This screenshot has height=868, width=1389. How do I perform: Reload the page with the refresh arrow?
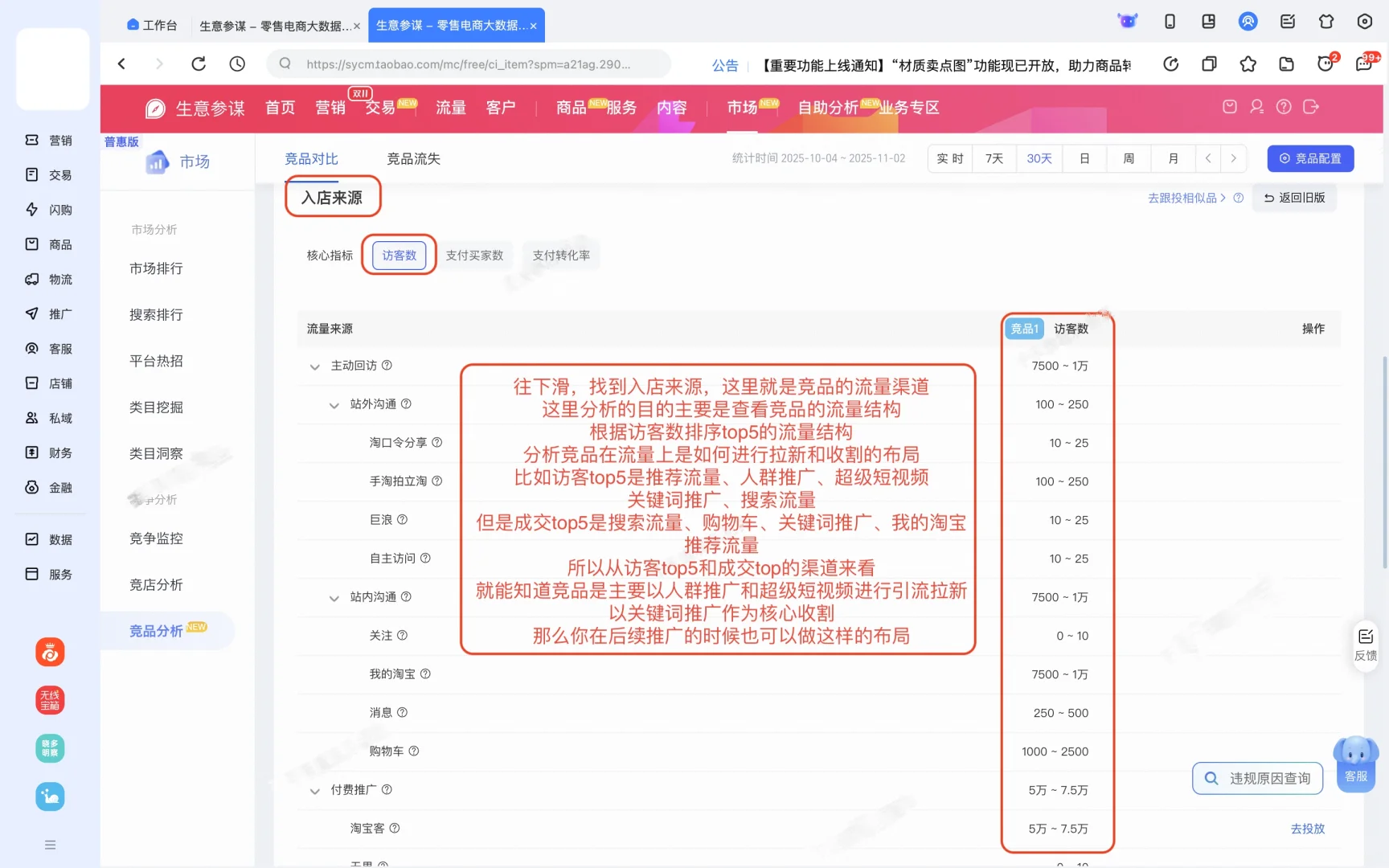(198, 63)
